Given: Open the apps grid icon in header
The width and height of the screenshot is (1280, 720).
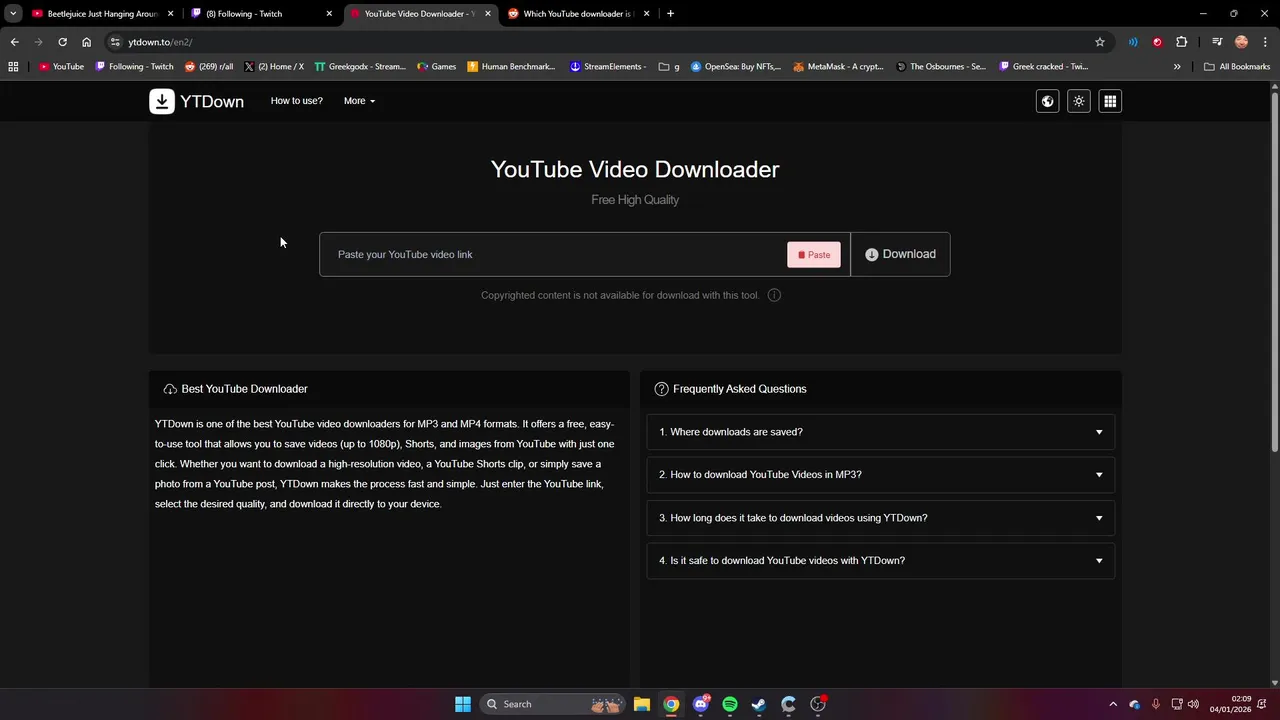Looking at the screenshot, I should tap(1110, 101).
